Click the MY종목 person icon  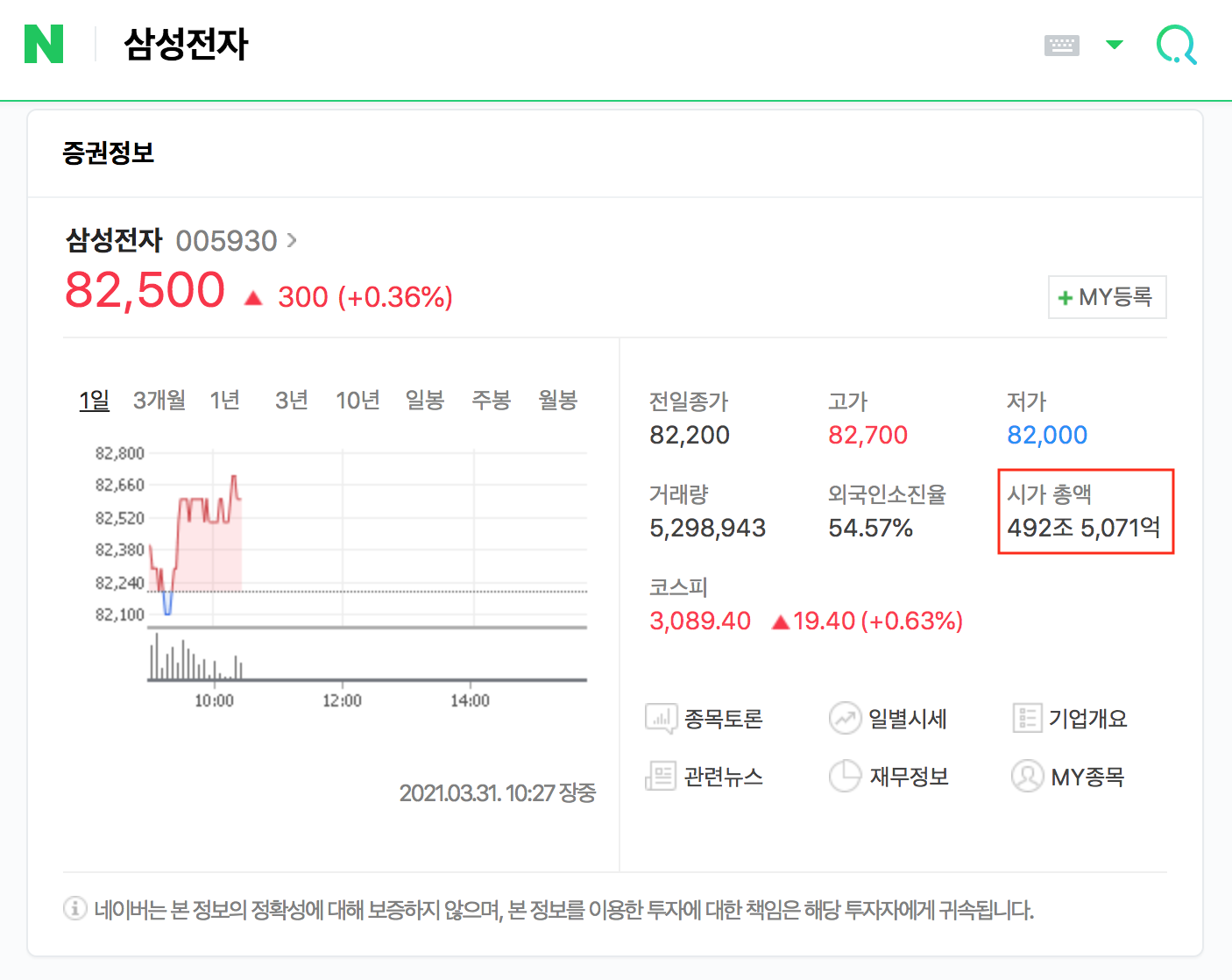[1027, 776]
